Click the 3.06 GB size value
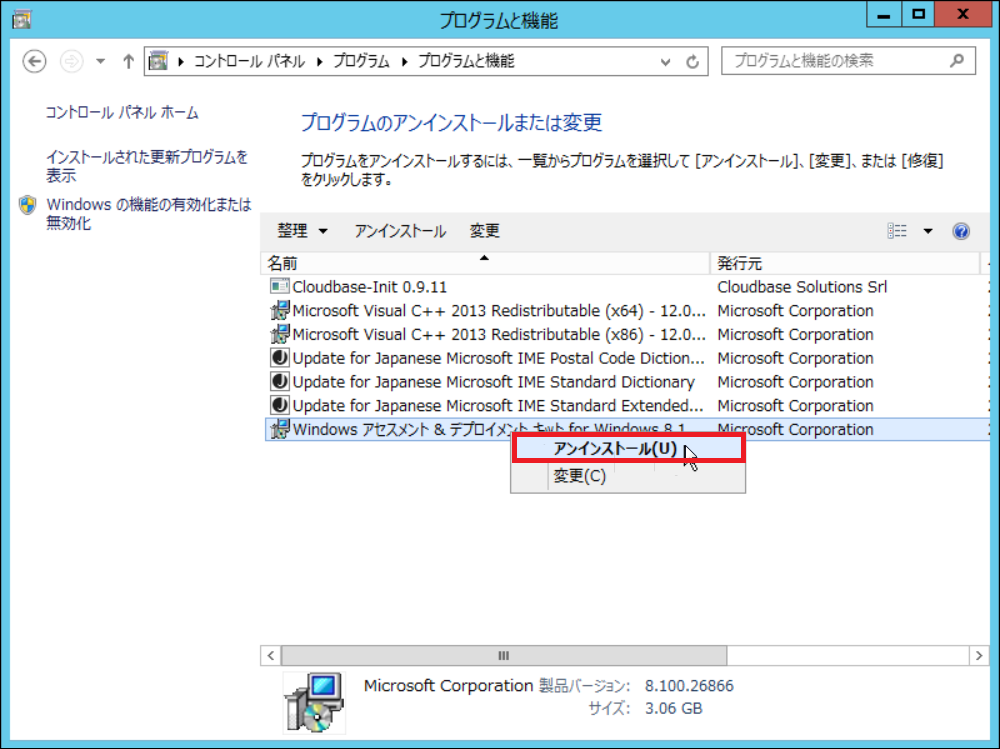 click(x=673, y=708)
